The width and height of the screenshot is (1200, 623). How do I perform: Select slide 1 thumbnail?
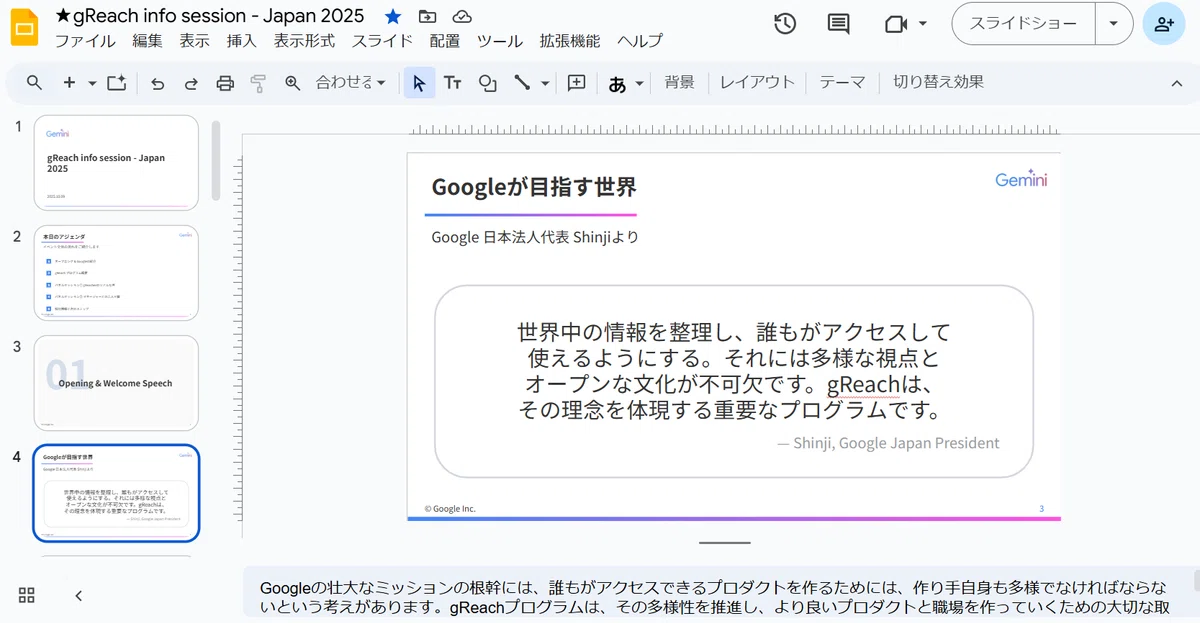[x=116, y=162]
